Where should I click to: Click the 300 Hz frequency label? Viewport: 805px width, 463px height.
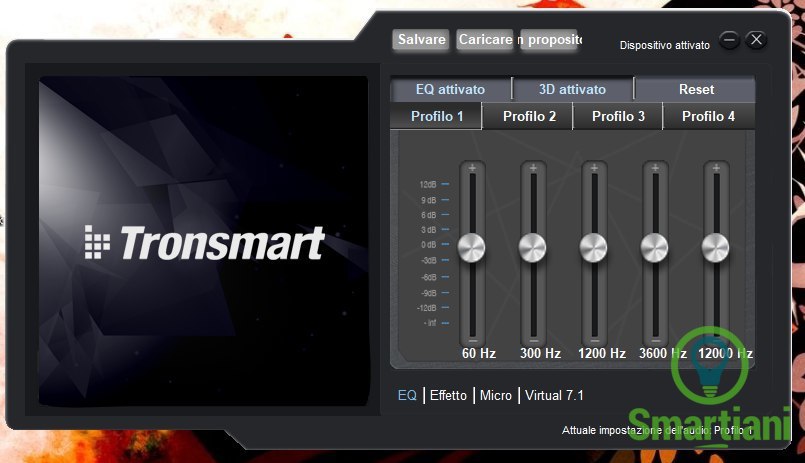click(x=540, y=353)
